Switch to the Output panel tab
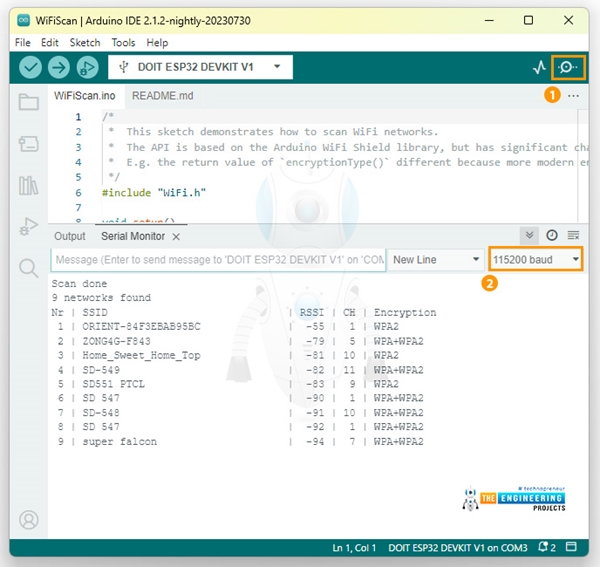The height and width of the screenshot is (567, 600). [70, 236]
